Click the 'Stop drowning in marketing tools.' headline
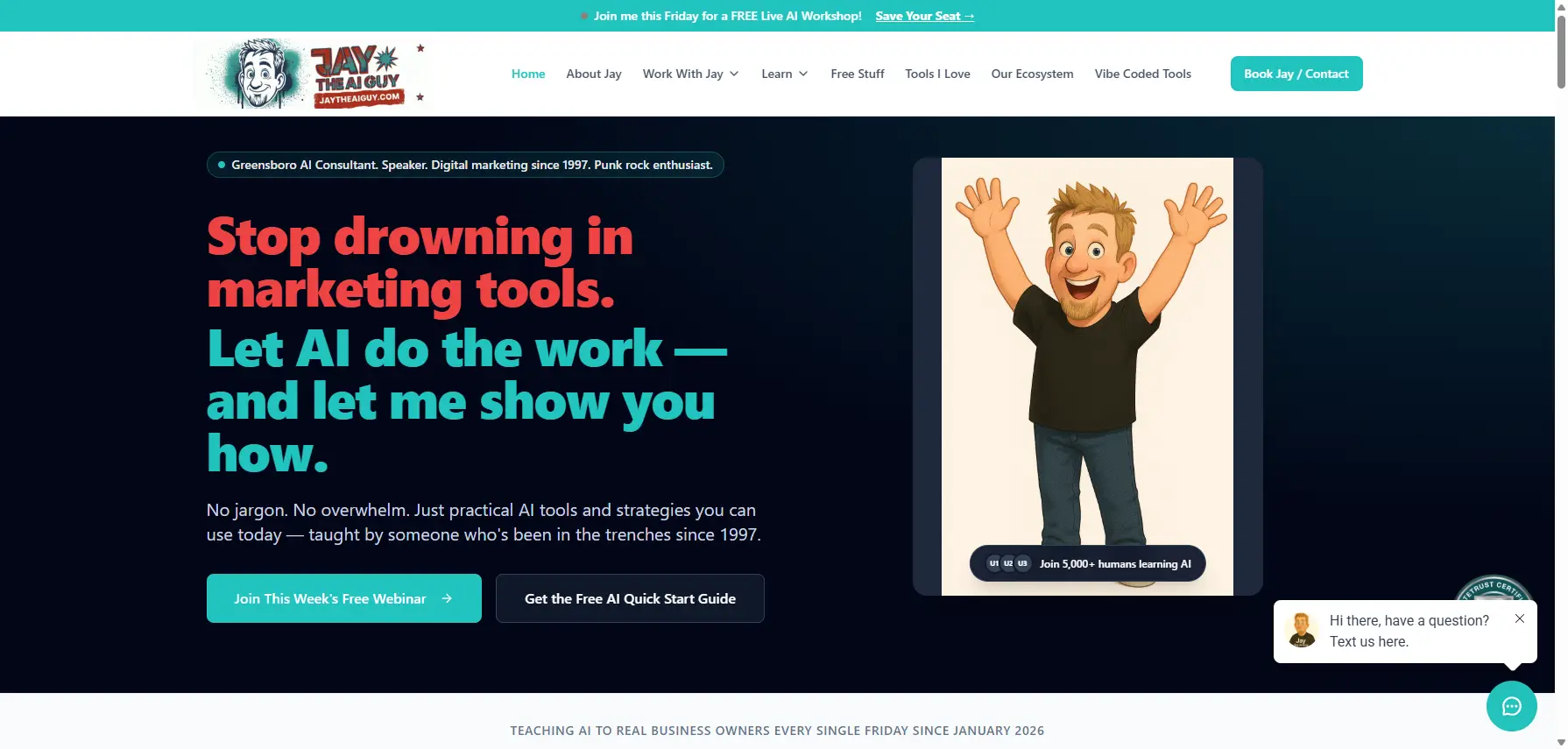This screenshot has width=1568, height=749. coord(420,263)
